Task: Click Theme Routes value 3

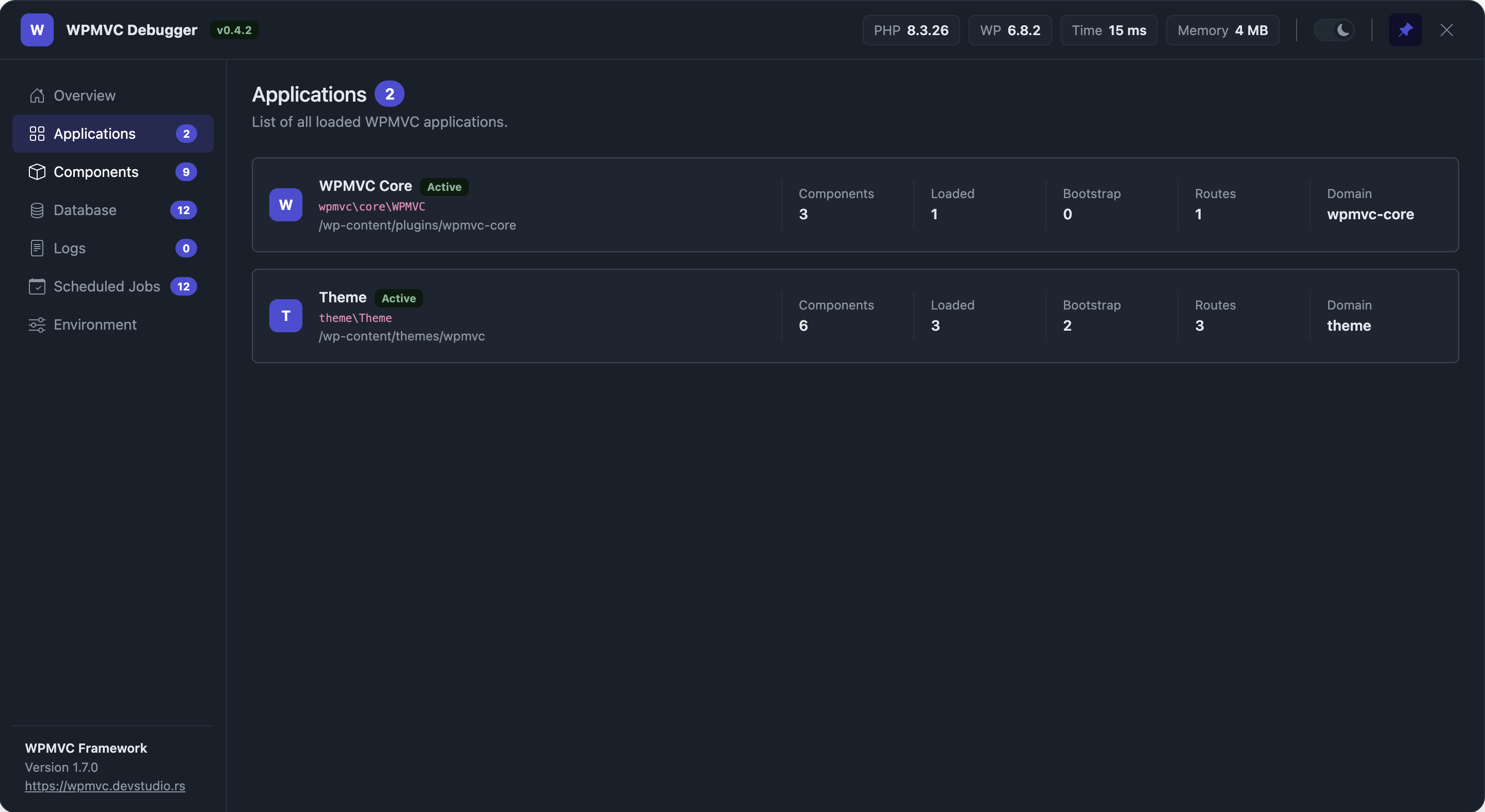Action: point(1199,326)
